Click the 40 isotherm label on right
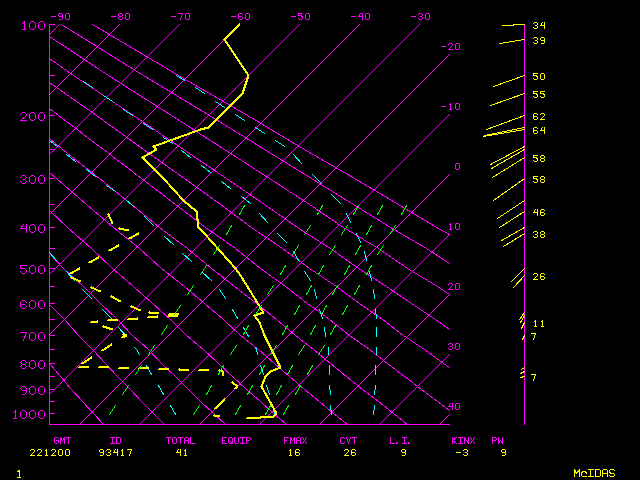The height and width of the screenshot is (480, 640). point(454,407)
